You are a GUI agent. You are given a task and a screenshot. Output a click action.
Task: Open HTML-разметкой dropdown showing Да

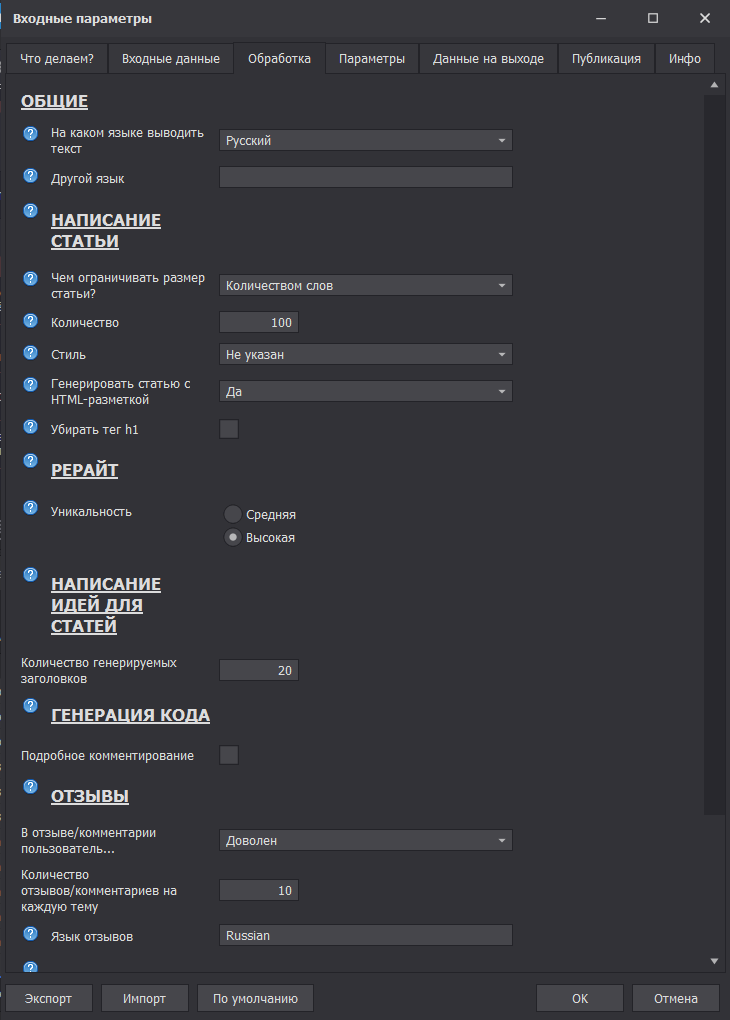(x=366, y=392)
